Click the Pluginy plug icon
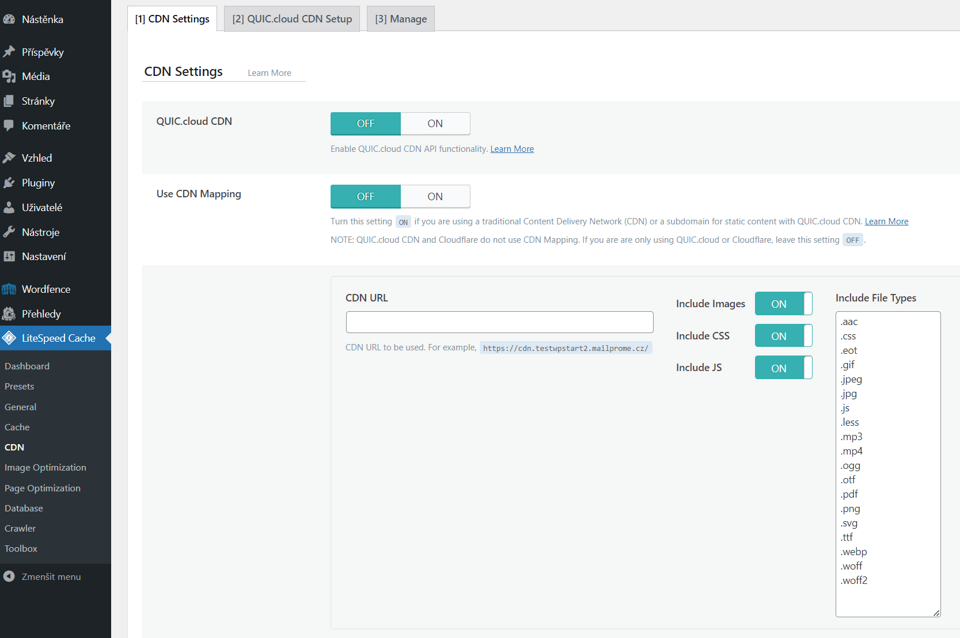This screenshot has height=638, width=960. 9,182
